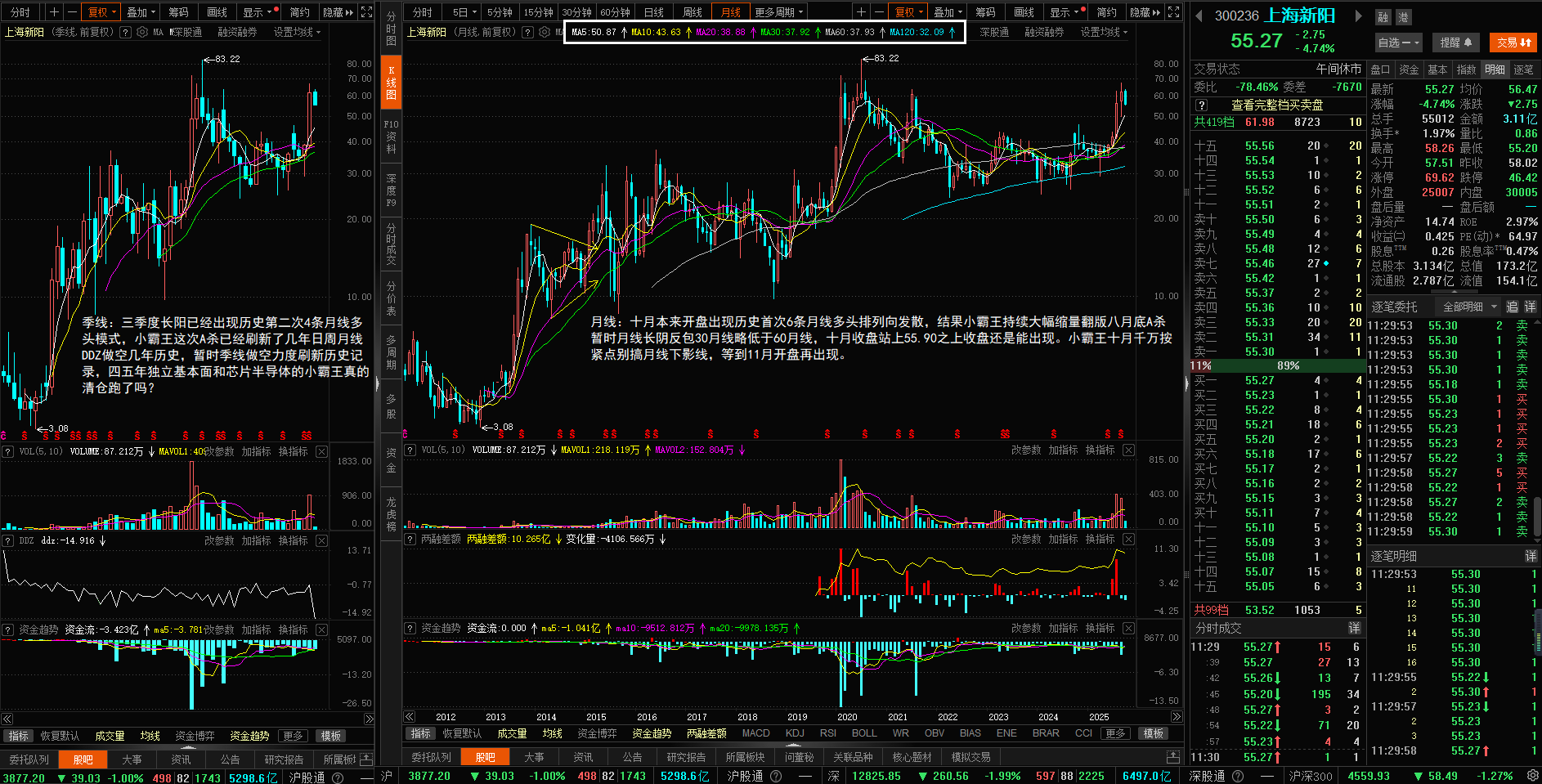This screenshot has height=784, width=1542.
Task: Click help icon next to 深股通 status
Action: click(1238, 776)
